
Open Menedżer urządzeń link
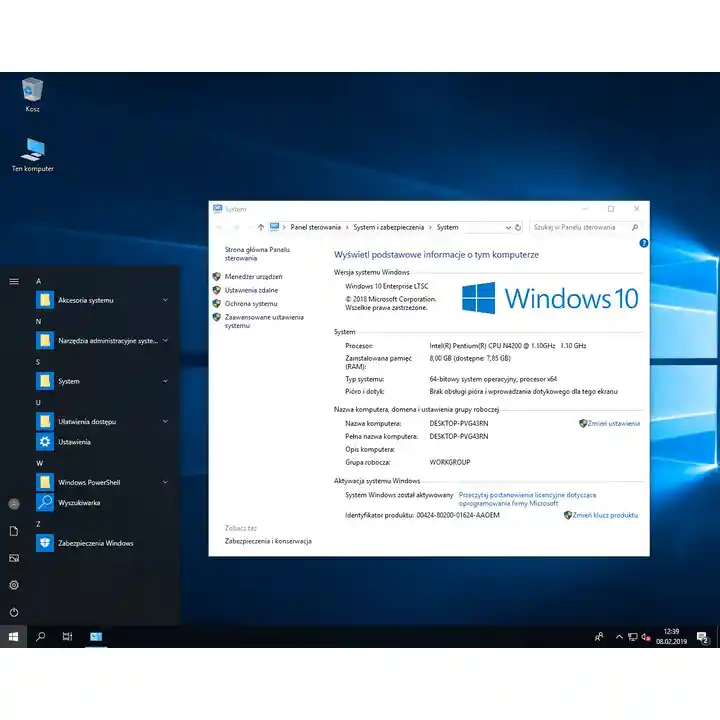pos(253,276)
